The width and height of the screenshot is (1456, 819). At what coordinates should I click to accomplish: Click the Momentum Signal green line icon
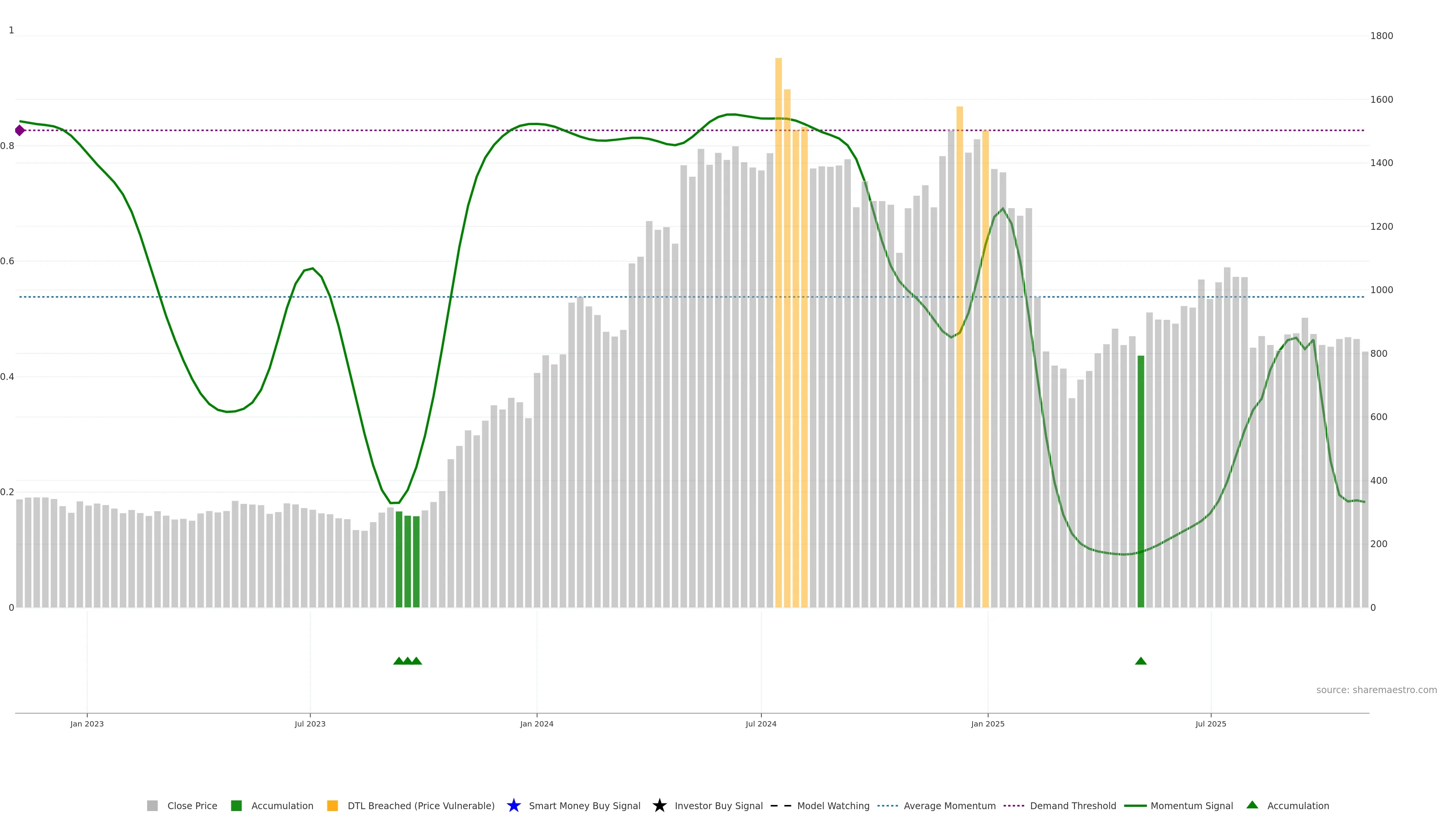click(x=1135, y=805)
